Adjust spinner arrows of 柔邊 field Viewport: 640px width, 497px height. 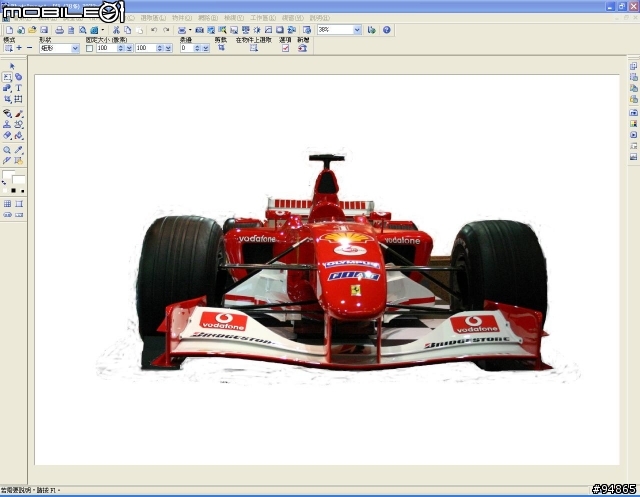click(198, 48)
